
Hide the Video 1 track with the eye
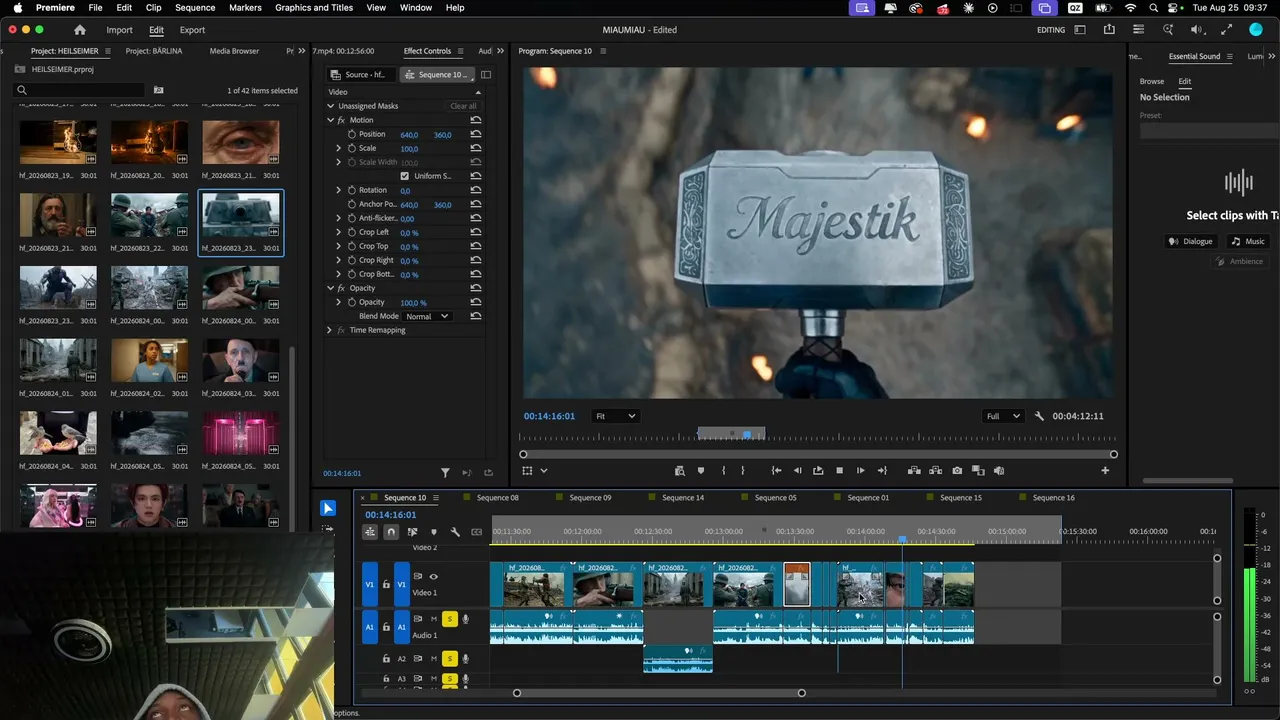coord(433,576)
